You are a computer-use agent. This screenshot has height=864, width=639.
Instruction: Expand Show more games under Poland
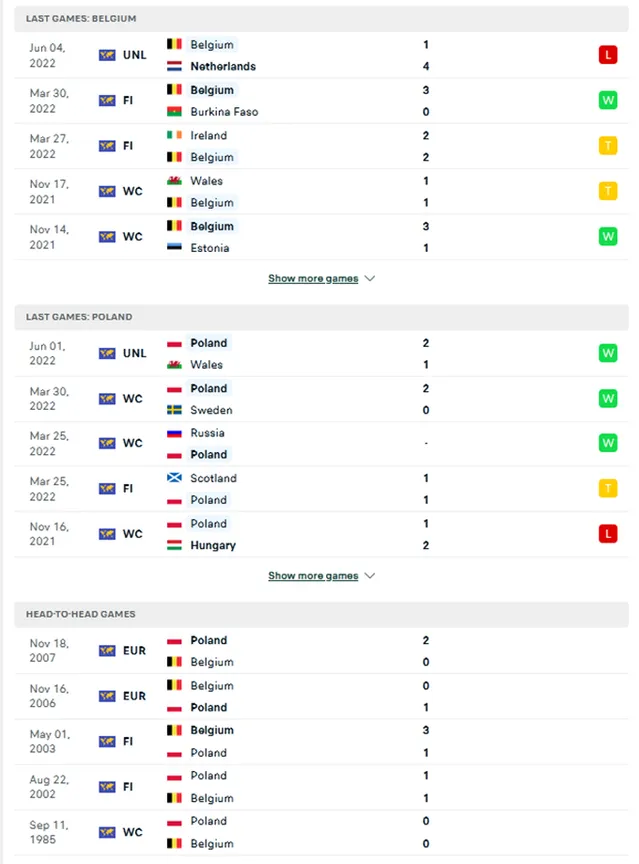pyautogui.click(x=313, y=575)
